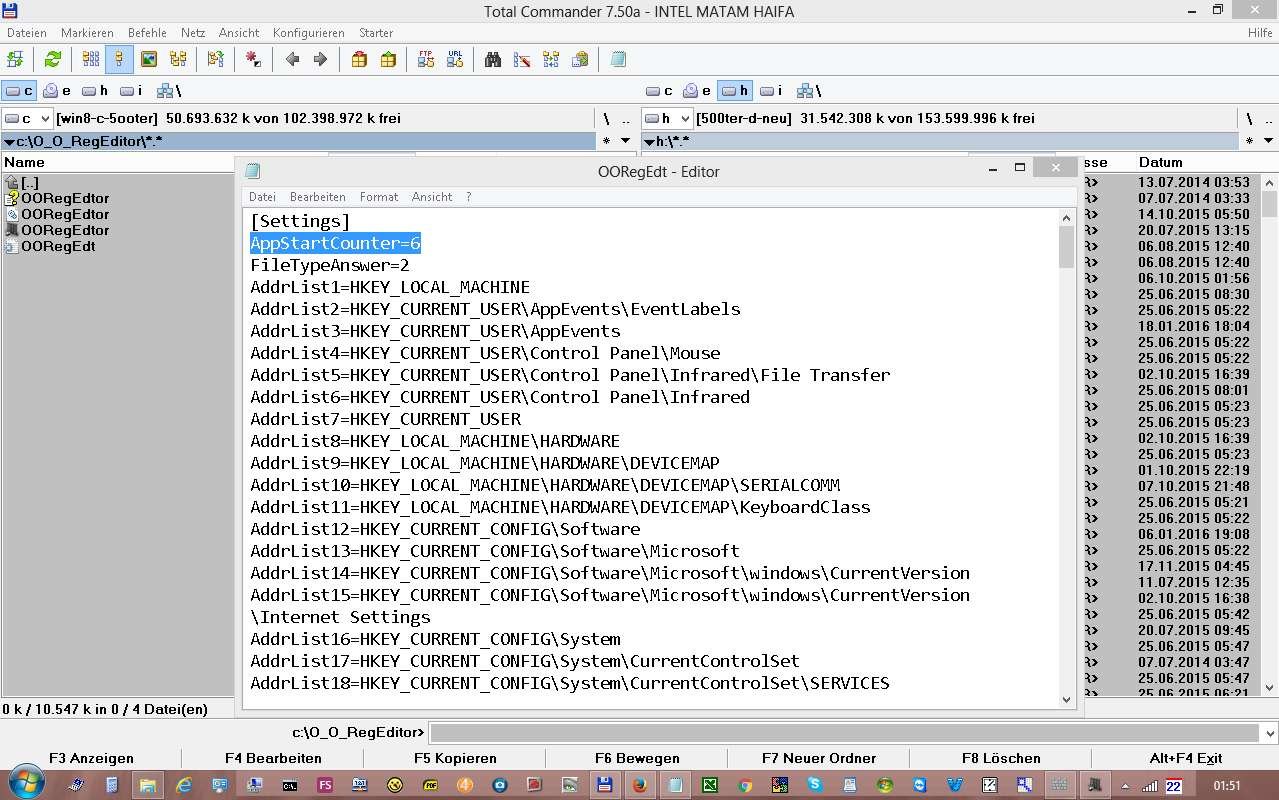Select drive c button in left panel

[x=19, y=91]
